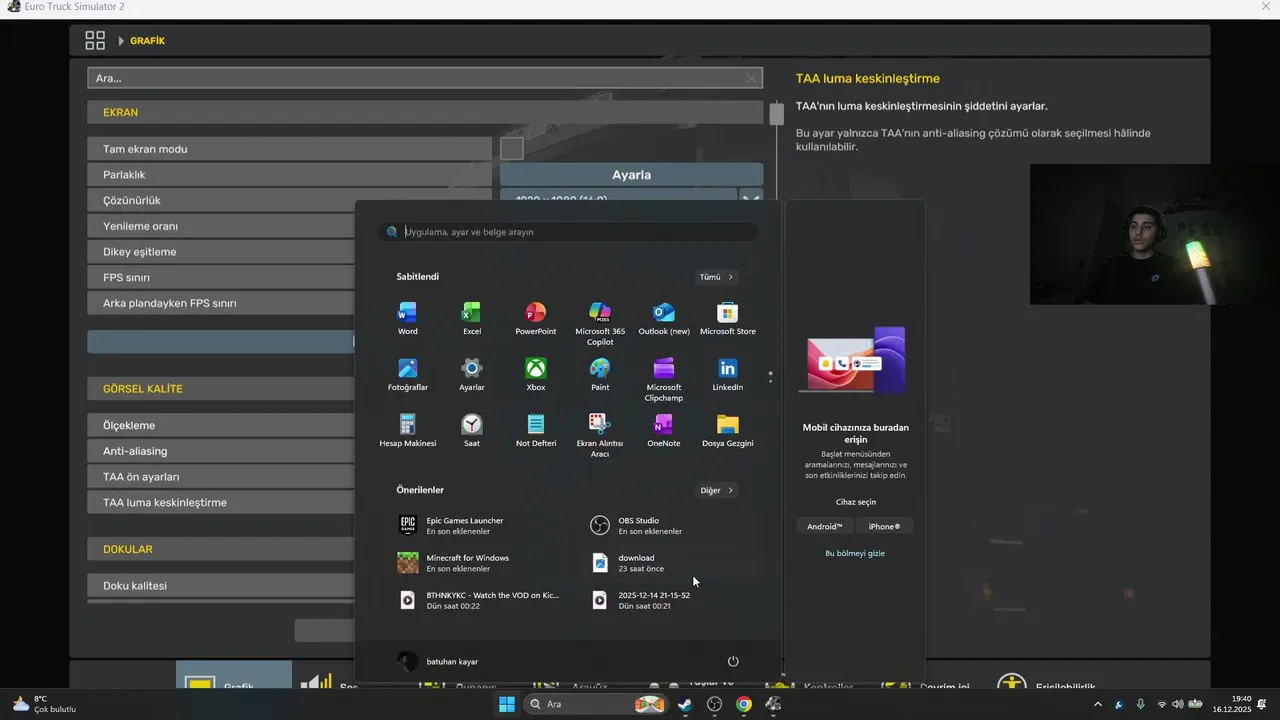This screenshot has width=1280, height=720.
Task: Open the volume tray icon
Action: tap(1177, 704)
